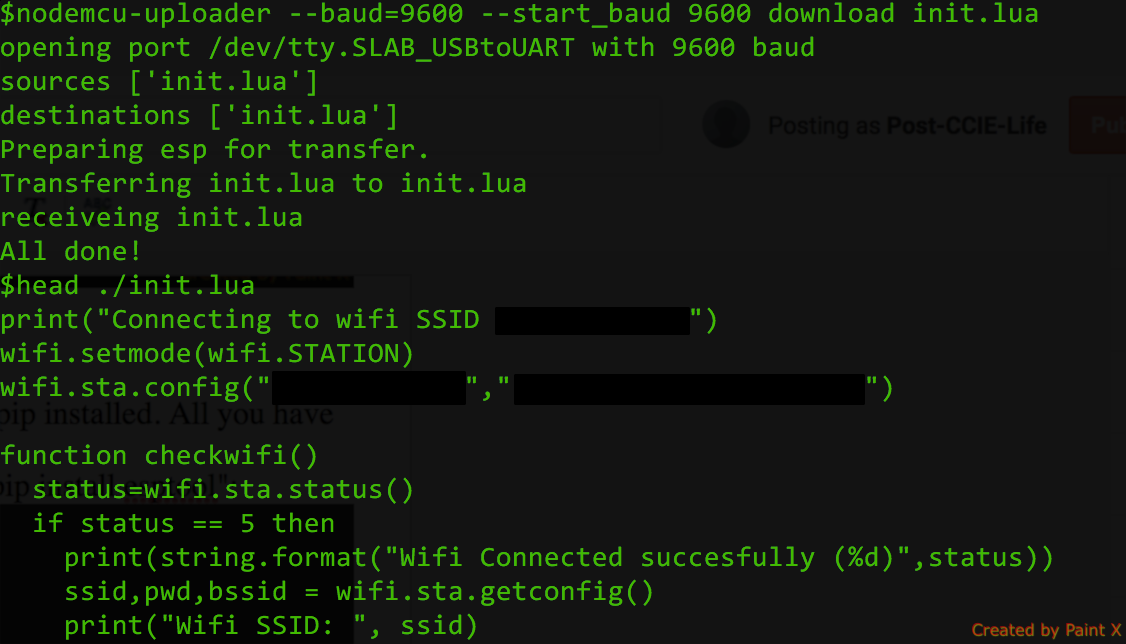The height and width of the screenshot is (644, 1126).
Task: Click the profile avatar beside "Posting as"
Action: 726,124
